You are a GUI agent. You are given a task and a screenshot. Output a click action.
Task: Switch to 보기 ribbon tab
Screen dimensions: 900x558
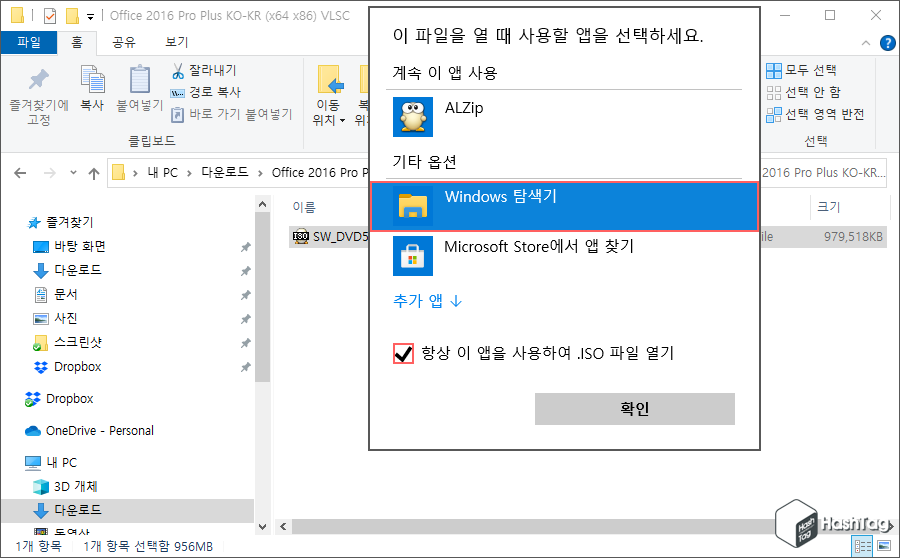point(176,42)
